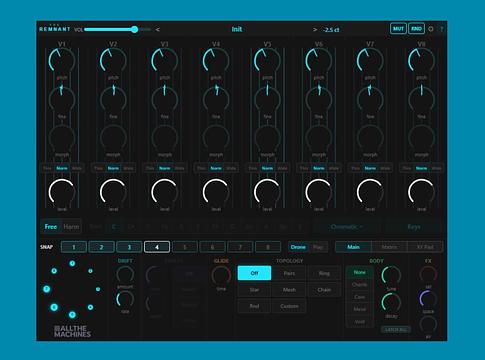Open help with the question mark icon
This screenshot has width=485, height=360.
pos(442,29)
